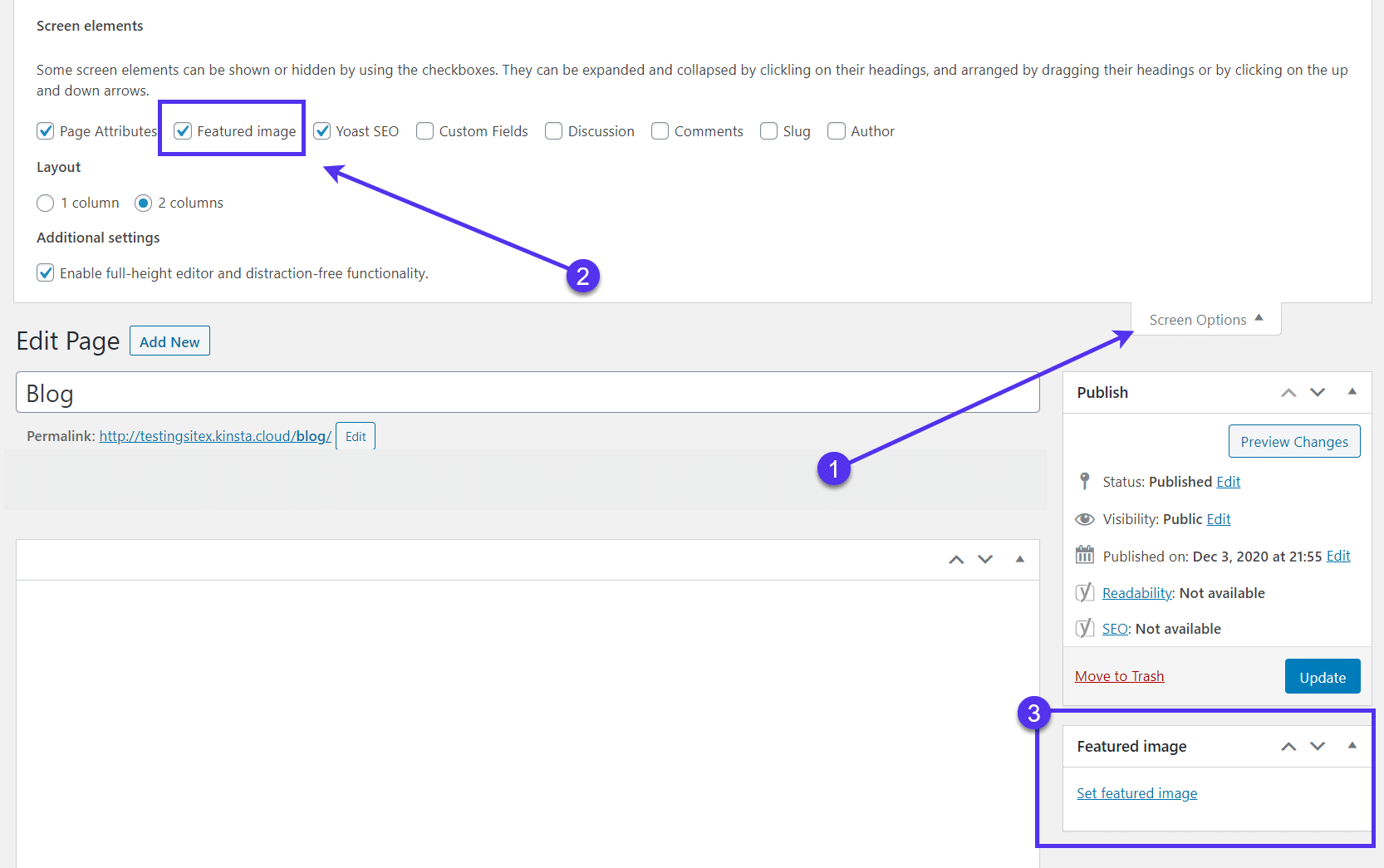
Task: Move the Featured image box down with its arrow
Action: point(1318,746)
